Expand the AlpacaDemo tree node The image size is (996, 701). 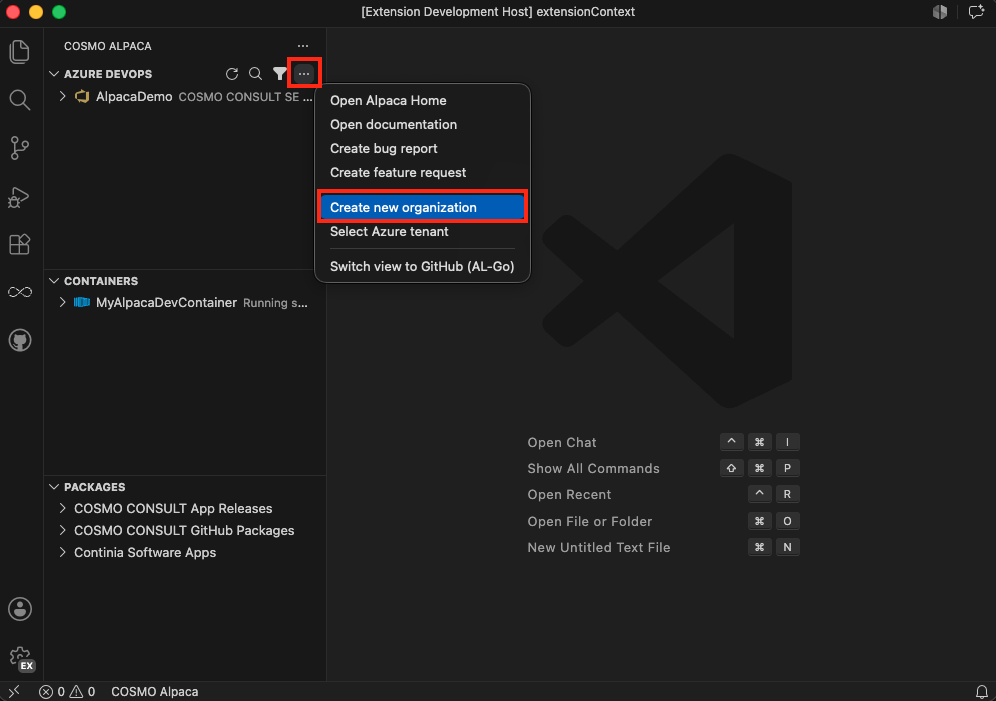(62, 97)
